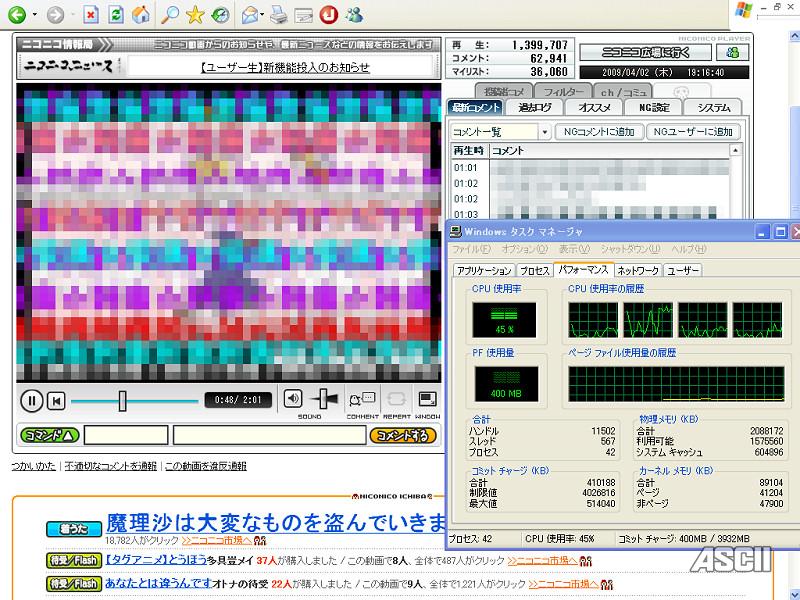Click the ニコニコ広場に行く button

click(x=645, y=52)
